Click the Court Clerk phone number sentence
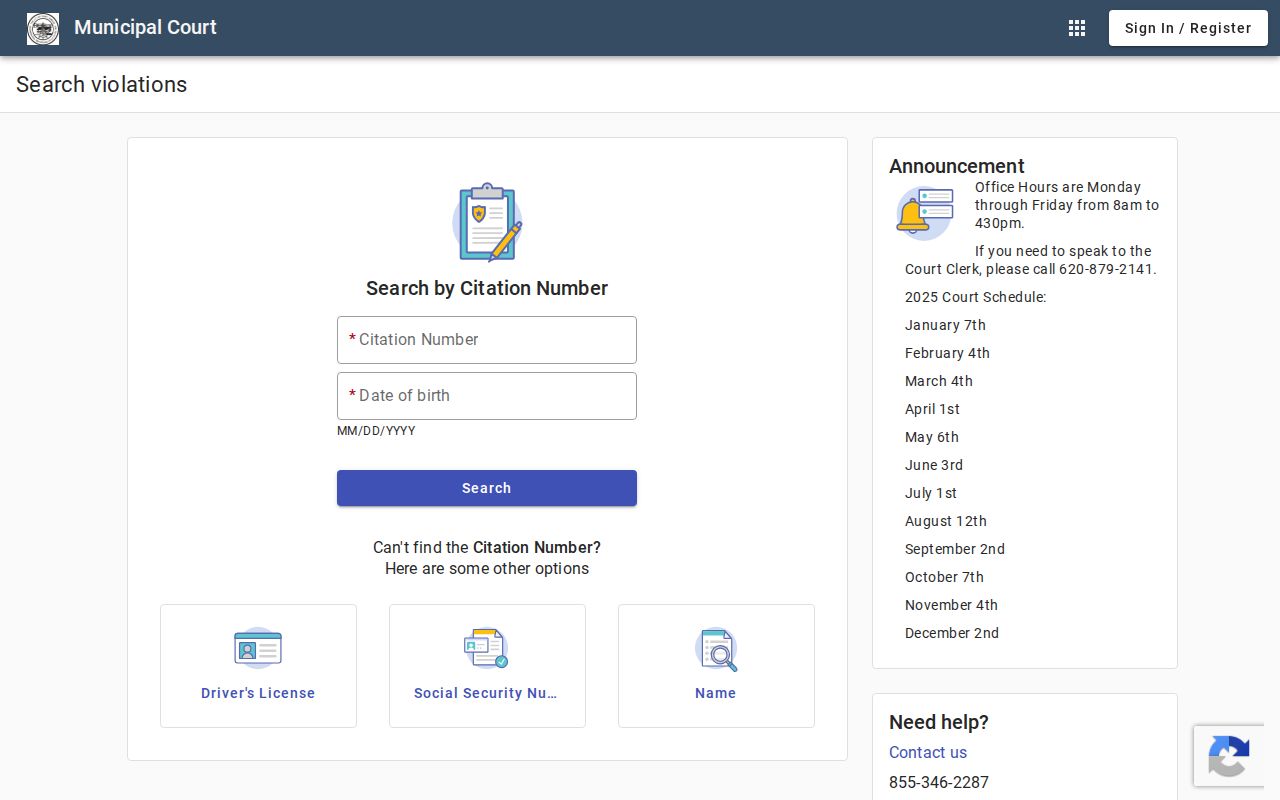Screen dimensions: 1280x800 point(1031,260)
